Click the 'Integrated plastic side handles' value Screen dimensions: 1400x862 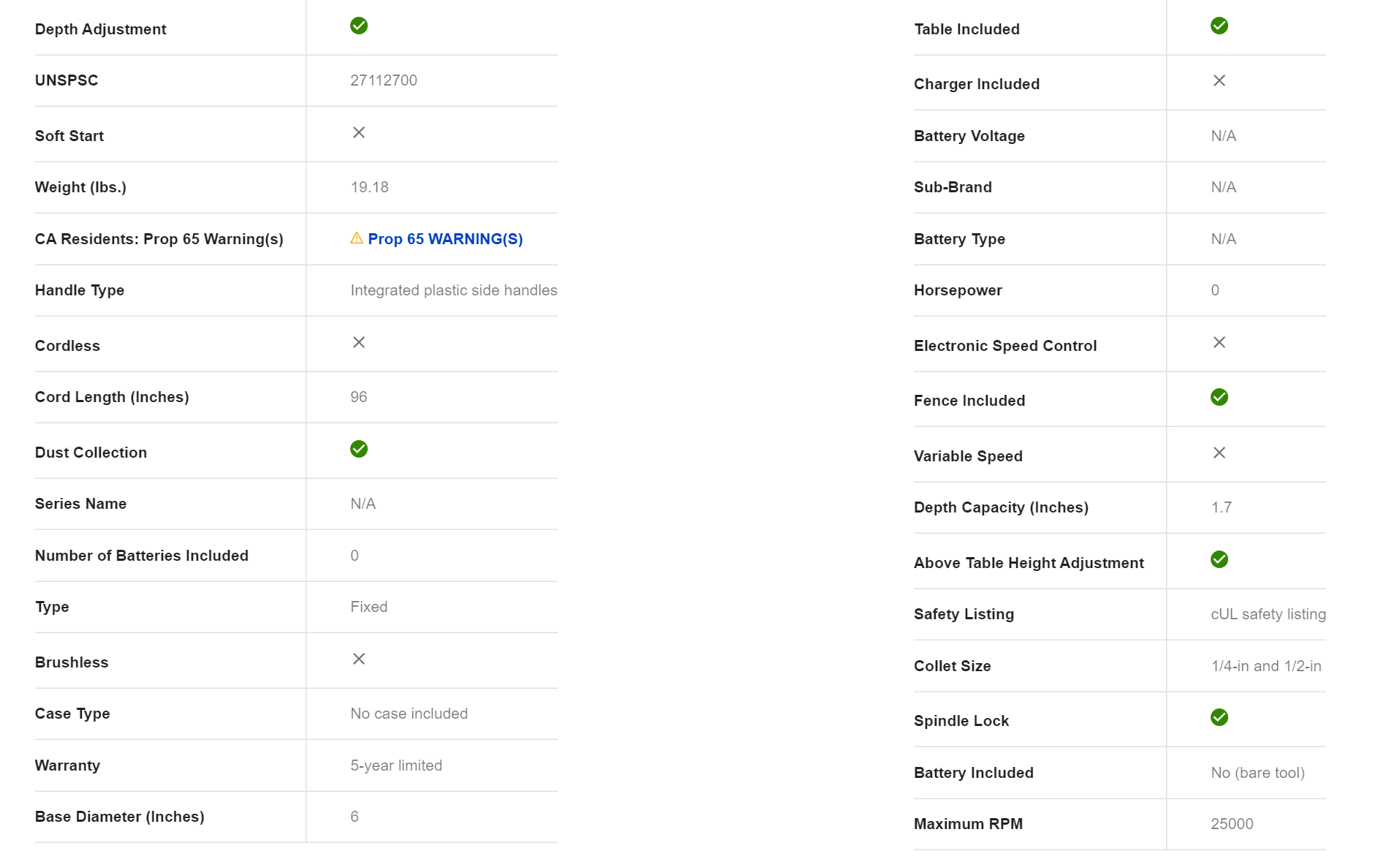(x=453, y=290)
